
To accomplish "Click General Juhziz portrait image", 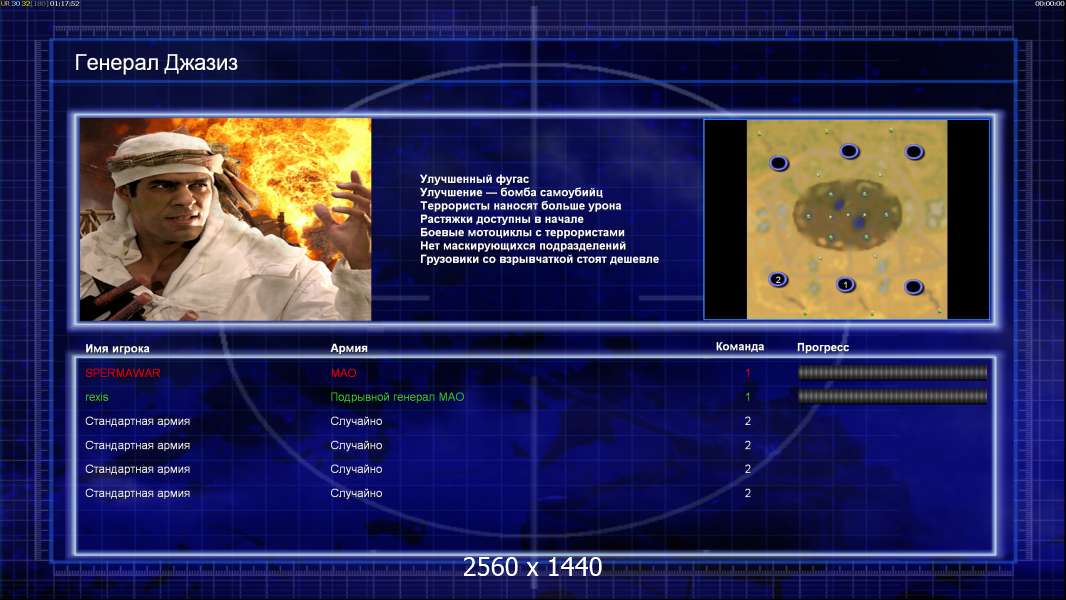I will (x=225, y=219).
